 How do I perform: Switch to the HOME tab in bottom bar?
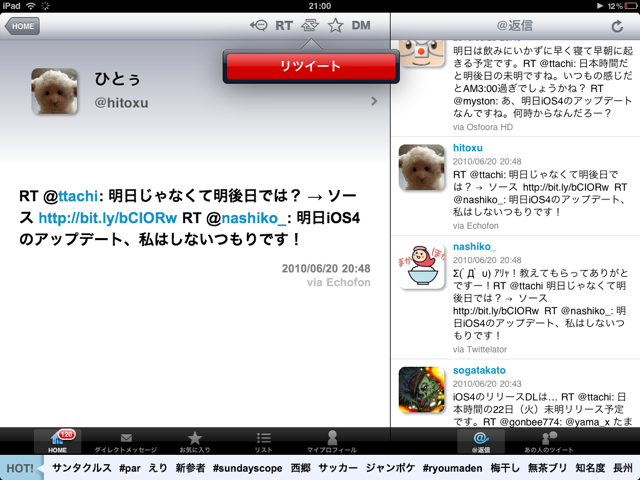click(57, 442)
